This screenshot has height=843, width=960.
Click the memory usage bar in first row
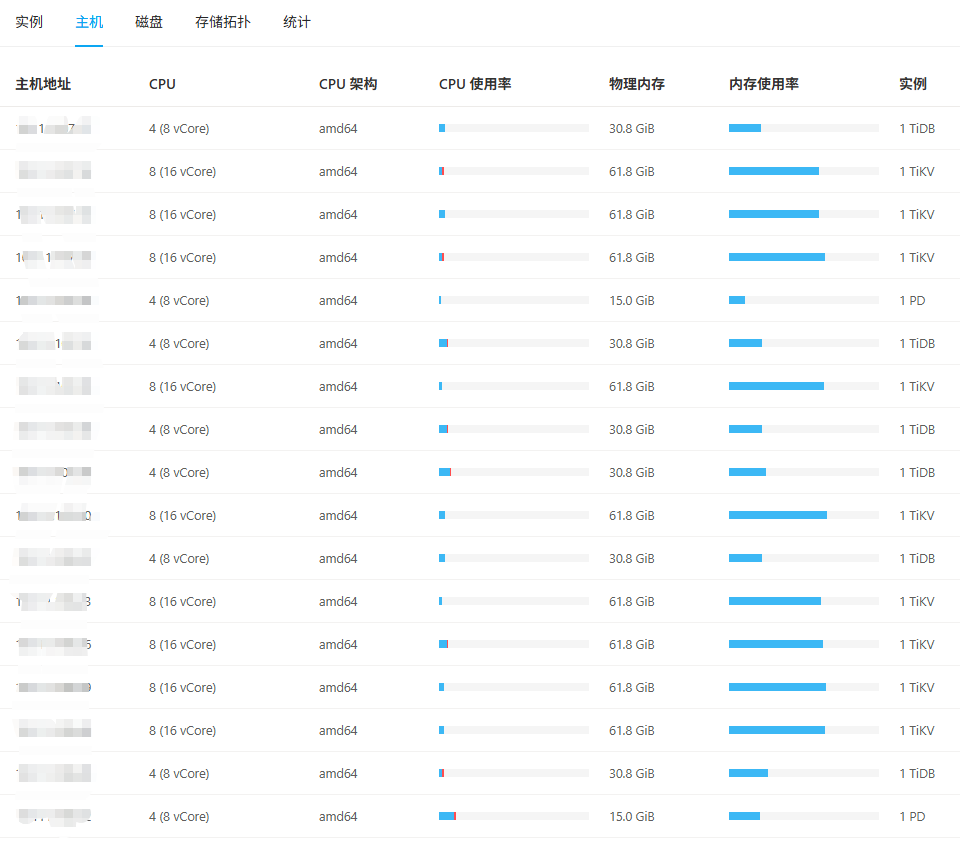click(x=803, y=128)
